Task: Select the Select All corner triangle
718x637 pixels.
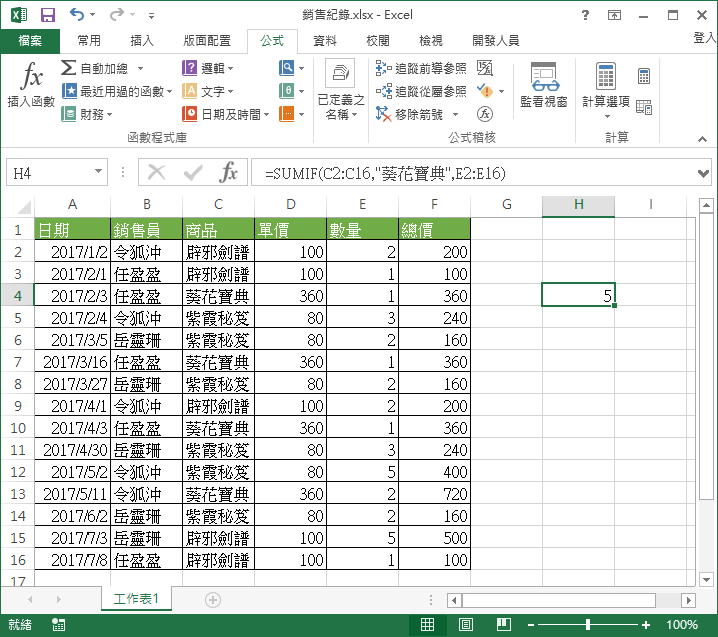Action: (24, 207)
